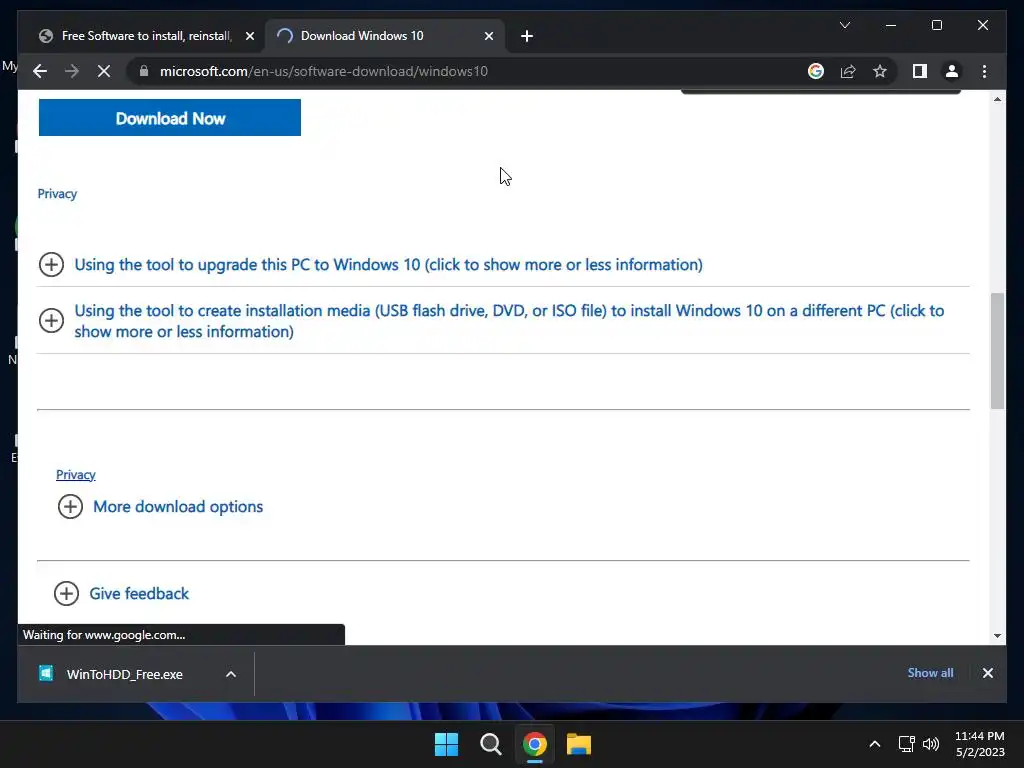The image size is (1024, 768).
Task: Open 'Using the tool to upgrade this PC' link
Action: click(x=389, y=264)
